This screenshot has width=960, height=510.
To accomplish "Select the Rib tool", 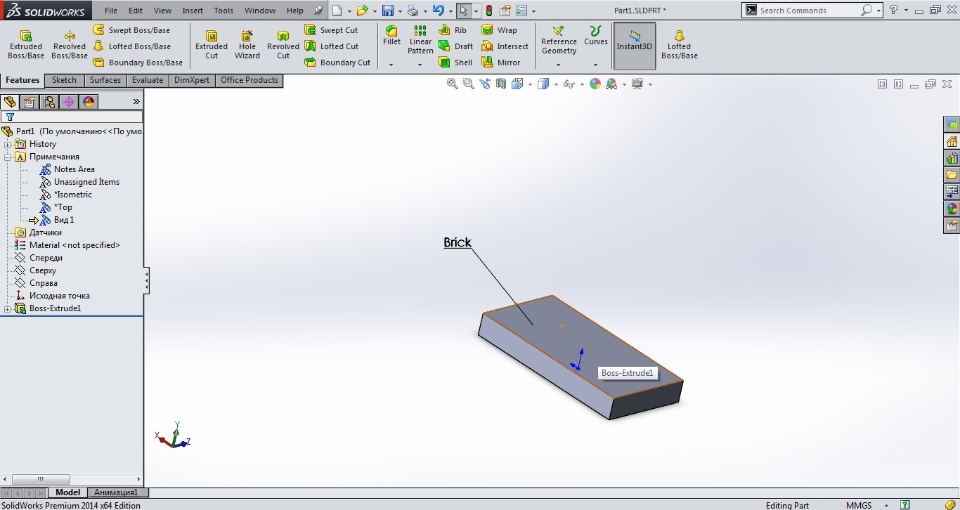I will click(x=452, y=30).
